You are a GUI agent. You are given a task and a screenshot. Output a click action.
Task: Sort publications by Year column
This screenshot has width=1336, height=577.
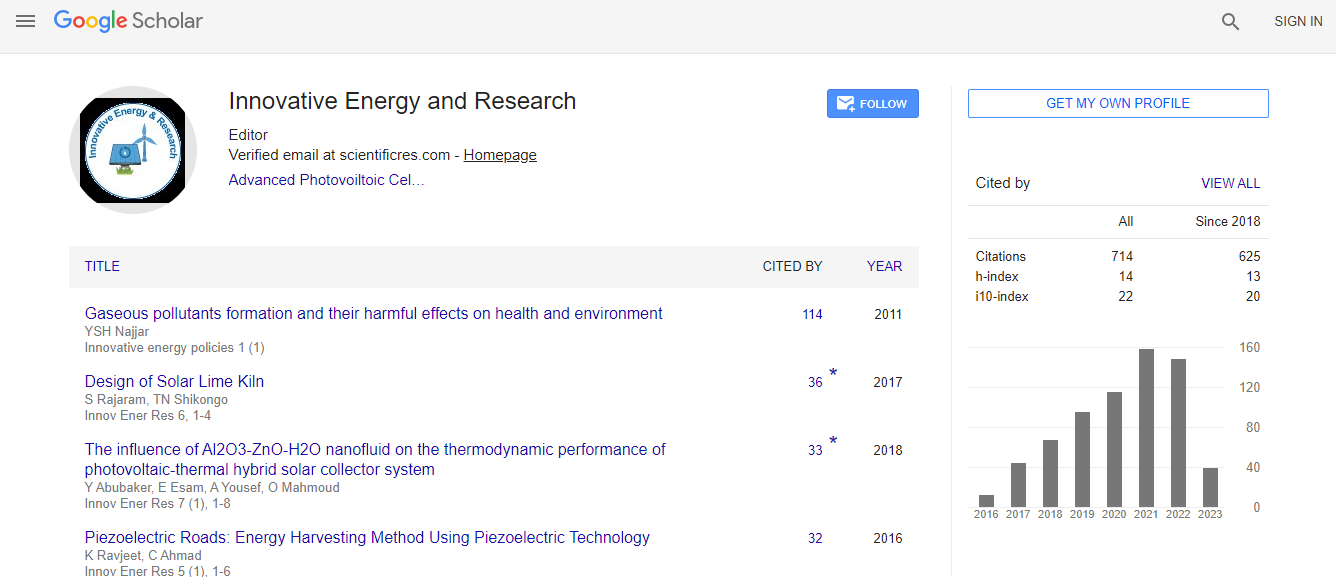884,266
